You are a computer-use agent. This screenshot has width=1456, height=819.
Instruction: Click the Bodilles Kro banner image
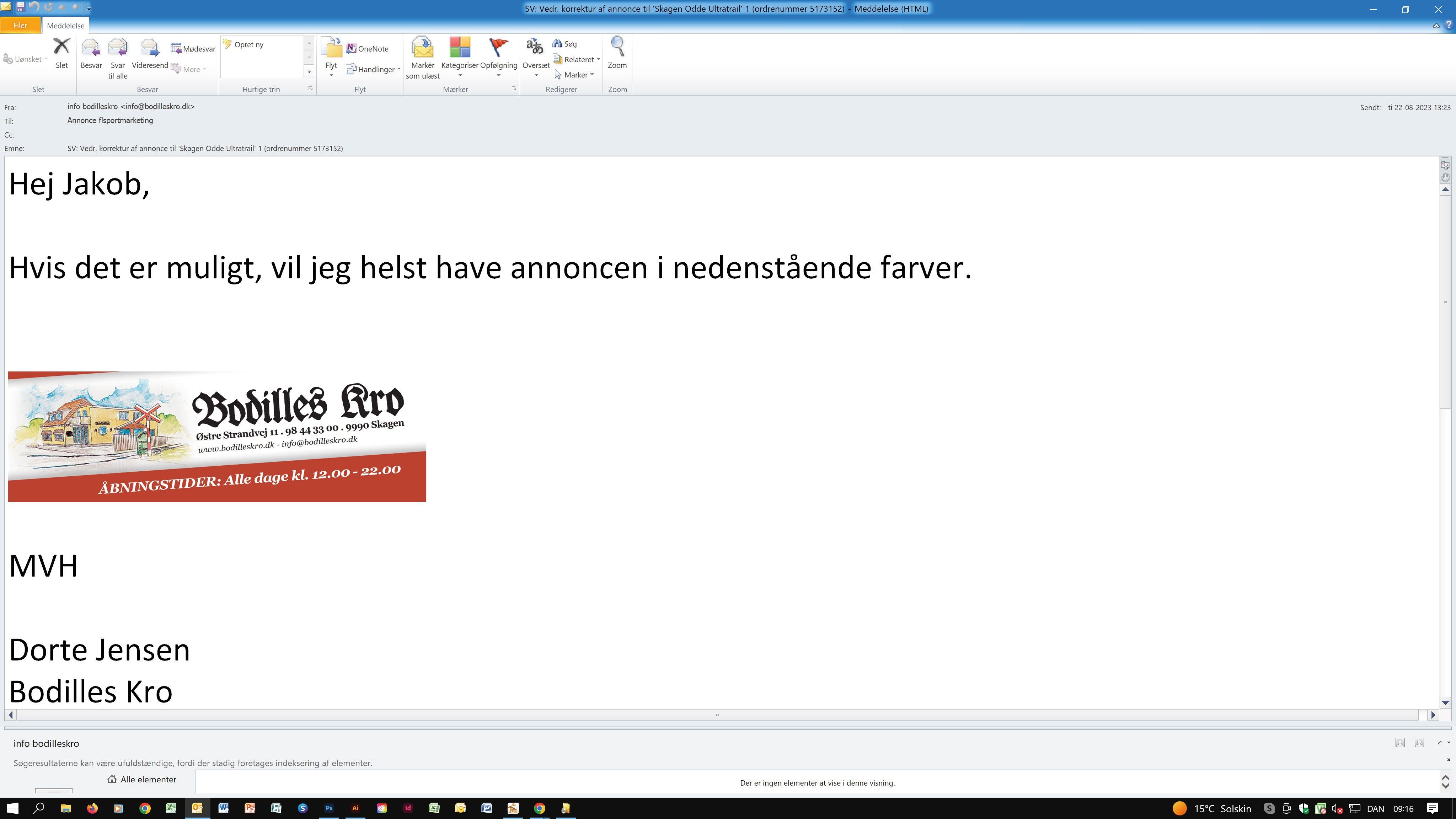pos(217,437)
